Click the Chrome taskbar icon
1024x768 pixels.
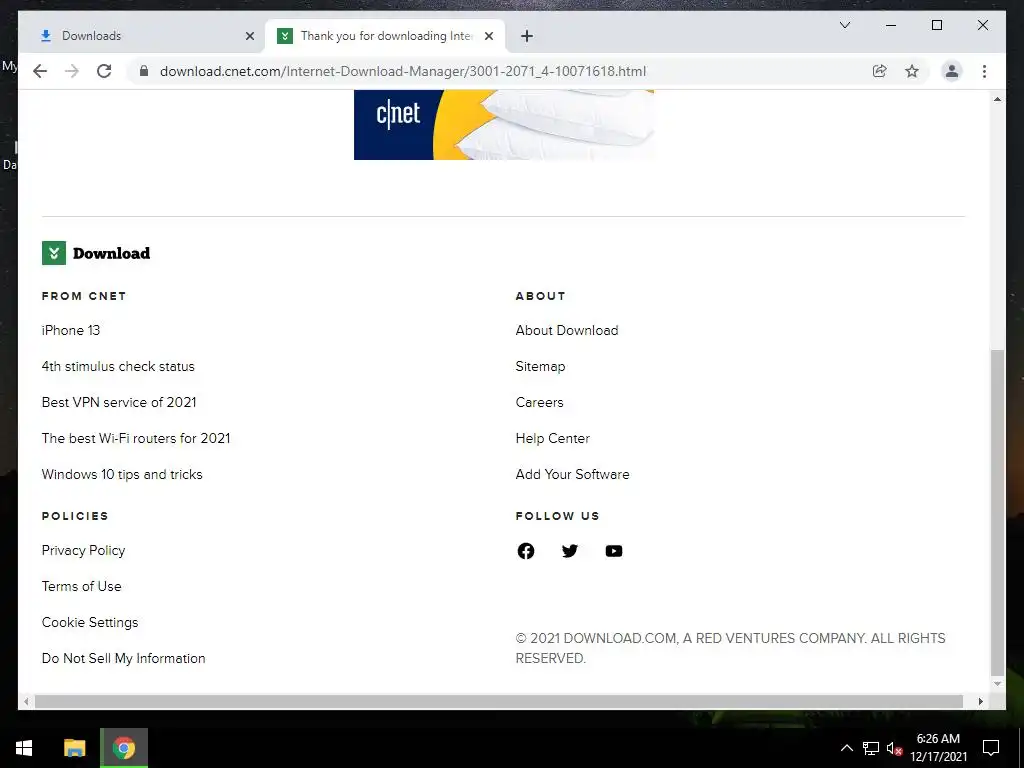point(123,748)
